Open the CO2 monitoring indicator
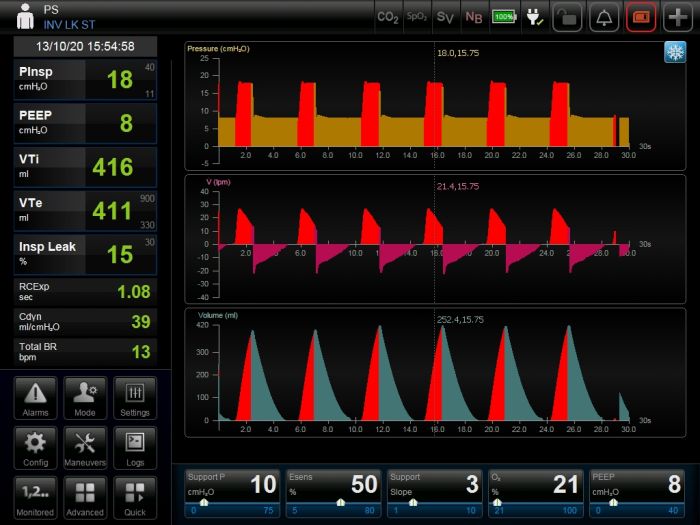The height and width of the screenshot is (525, 700). click(388, 17)
